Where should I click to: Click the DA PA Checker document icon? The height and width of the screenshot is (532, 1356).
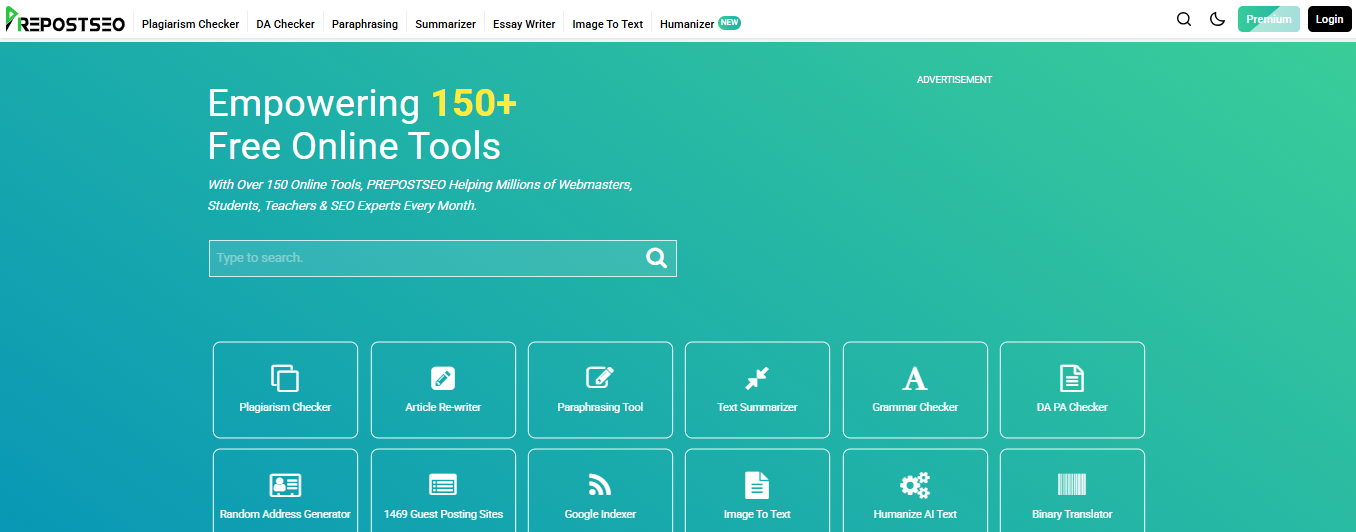[x=1072, y=378]
